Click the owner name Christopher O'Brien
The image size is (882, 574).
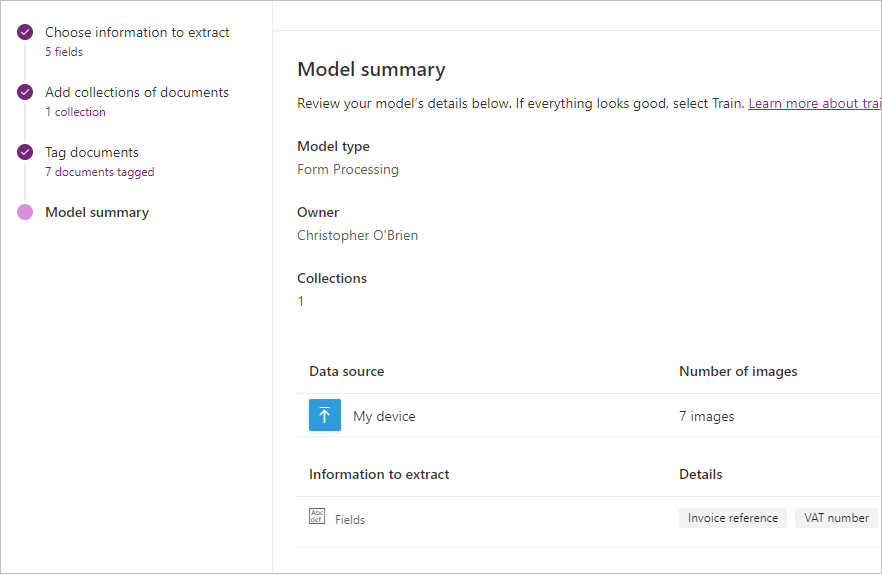(357, 235)
